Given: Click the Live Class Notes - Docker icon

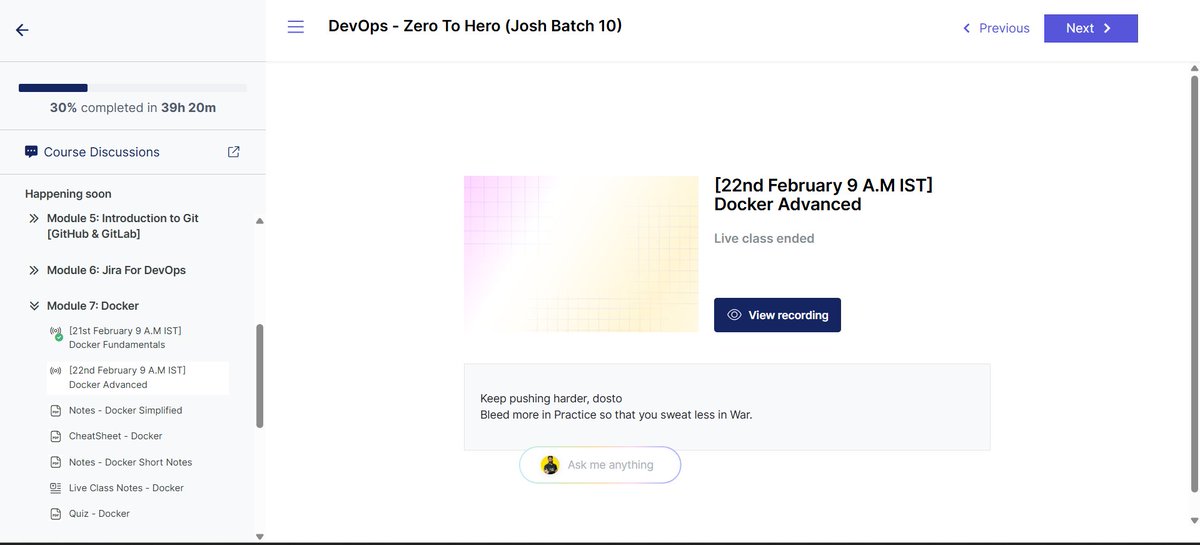Looking at the screenshot, I should (x=55, y=488).
